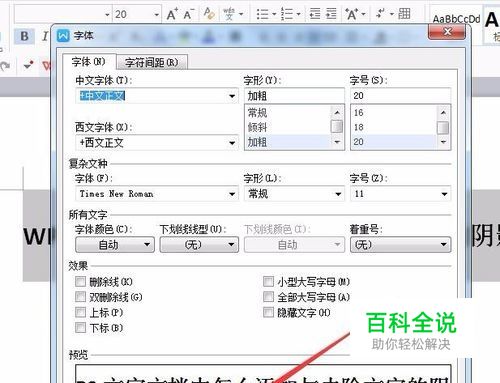Open the 着重号 (无) dropdown
Screen dimensions: 500x383
pos(400,245)
